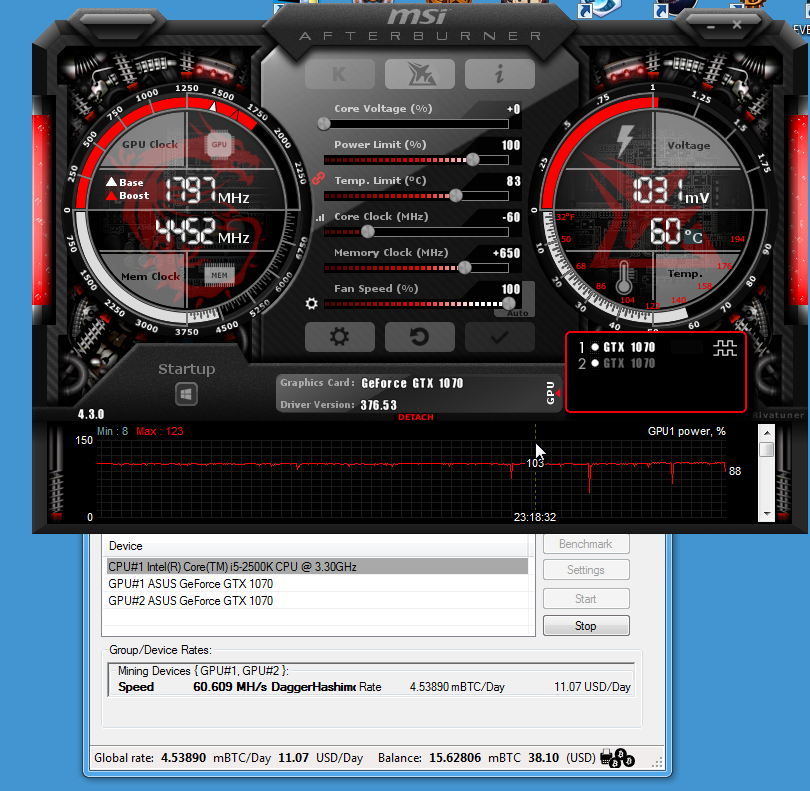Click the GPU chip icon in clock gauge
This screenshot has height=791, width=810.
pyautogui.click(x=219, y=145)
